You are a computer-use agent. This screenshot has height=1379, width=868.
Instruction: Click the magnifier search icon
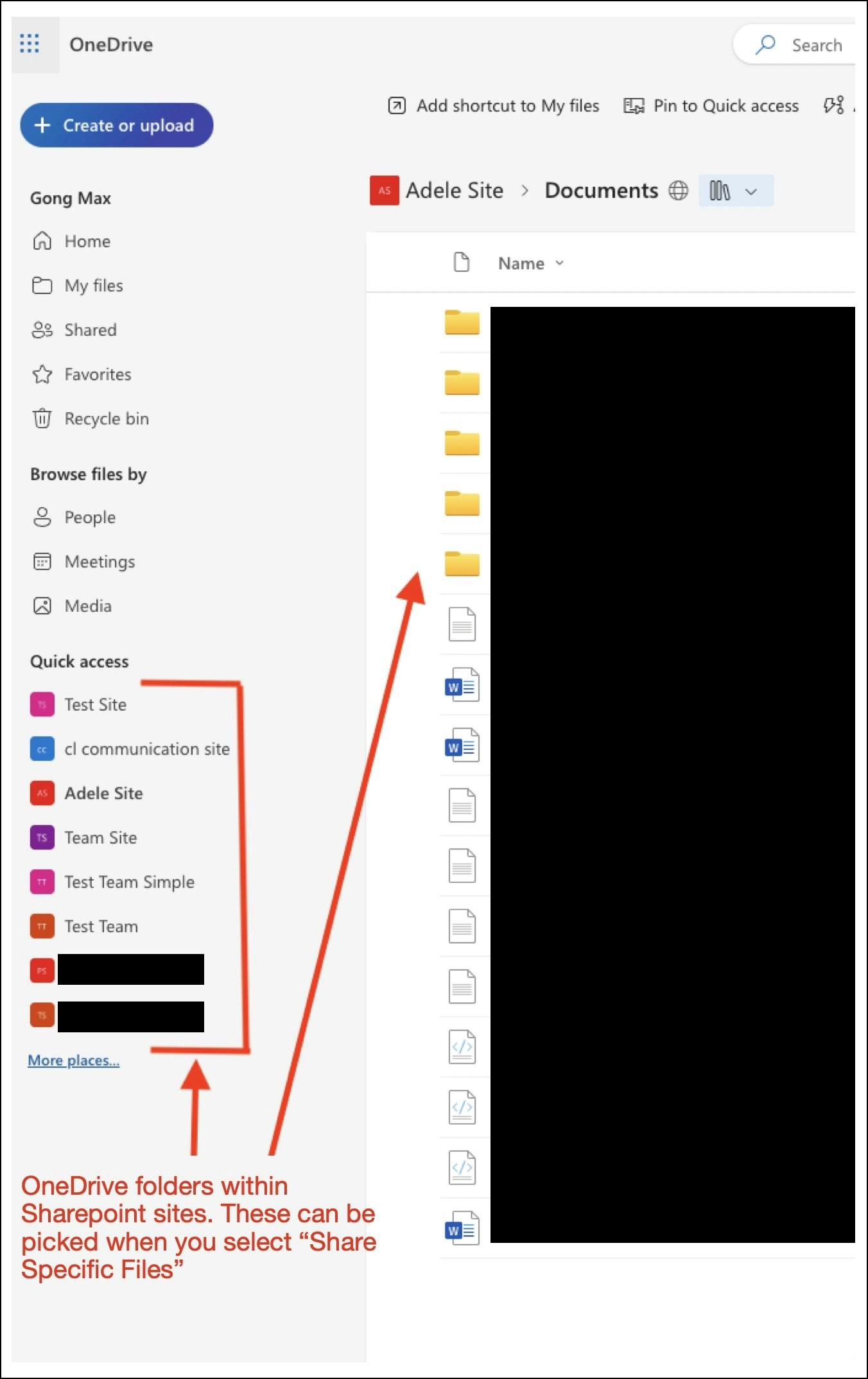[765, 44]
